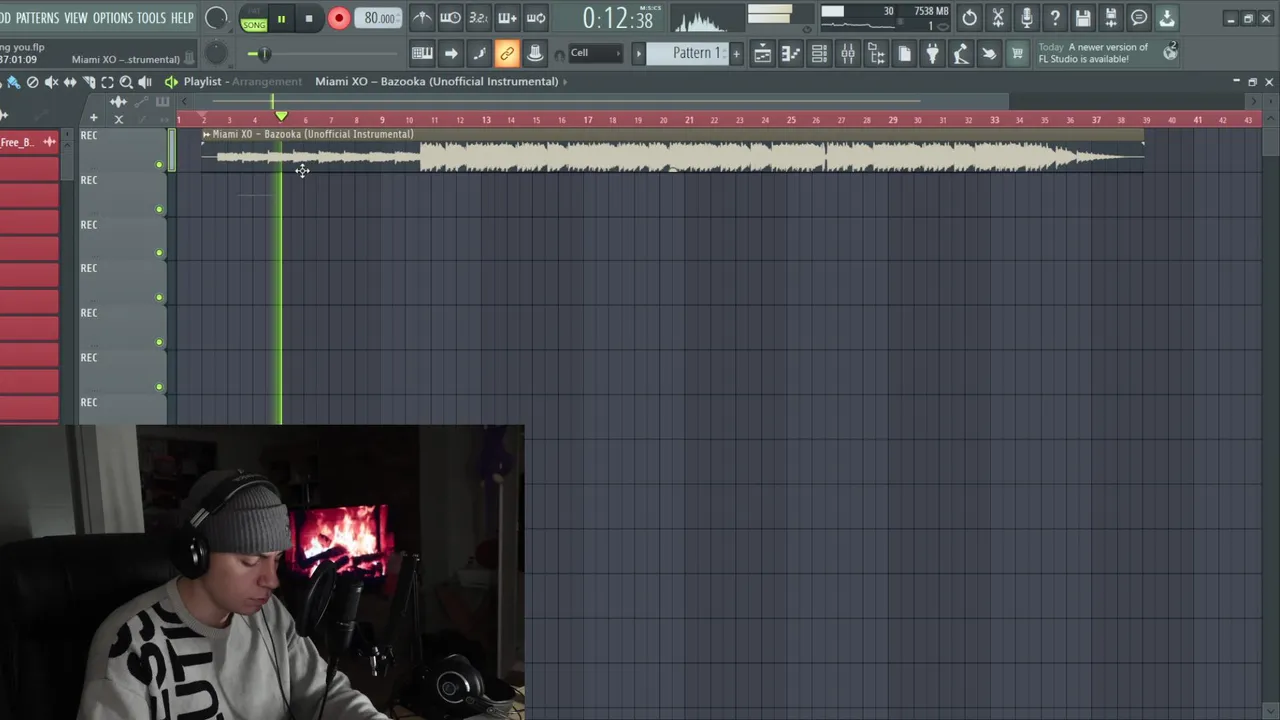Select the playlist playback speaker tool
Screen dimensions: 1280x720
coord(145,82)
